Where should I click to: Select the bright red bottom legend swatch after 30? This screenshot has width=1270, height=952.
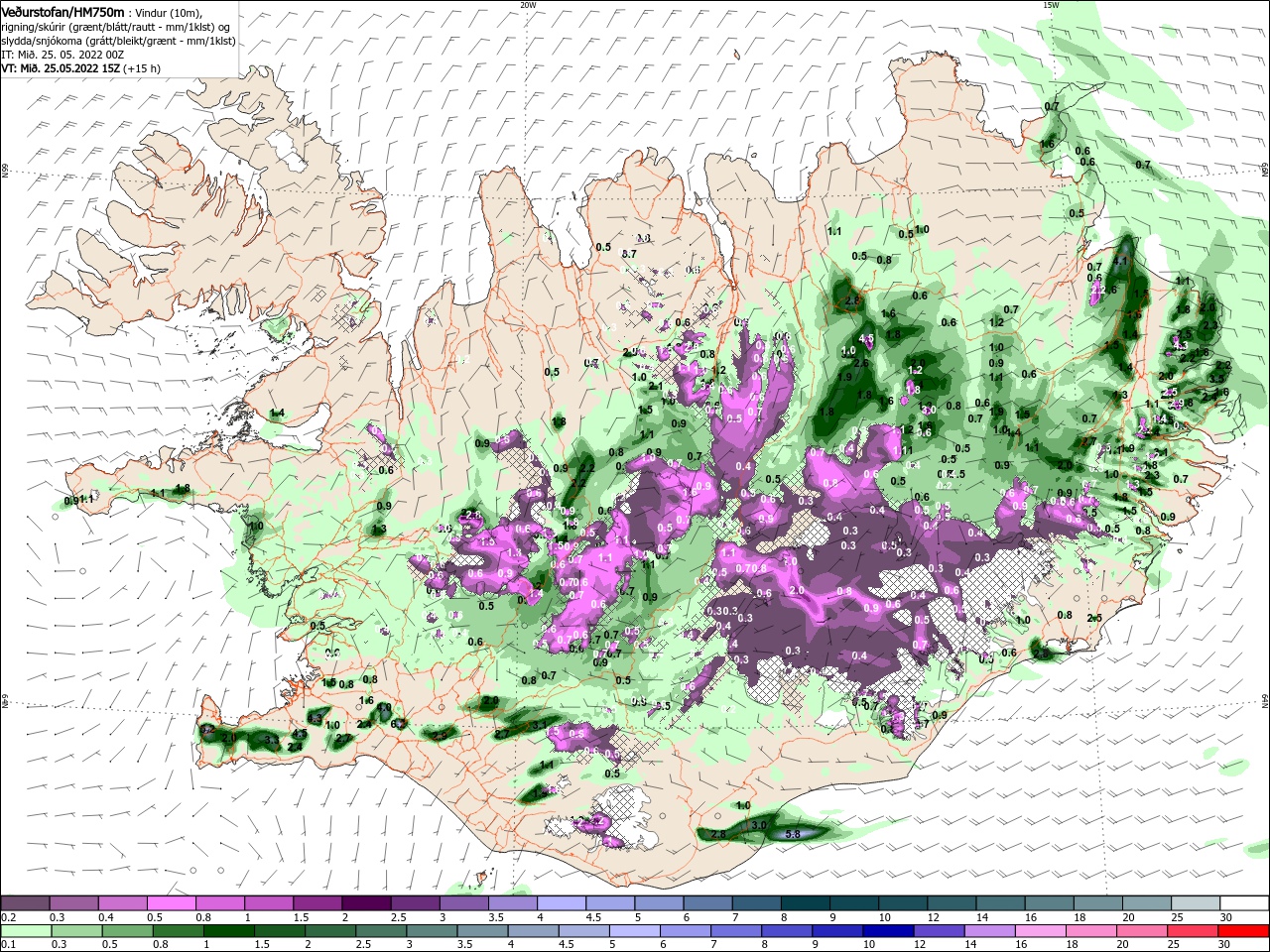tap(1242, 931)
